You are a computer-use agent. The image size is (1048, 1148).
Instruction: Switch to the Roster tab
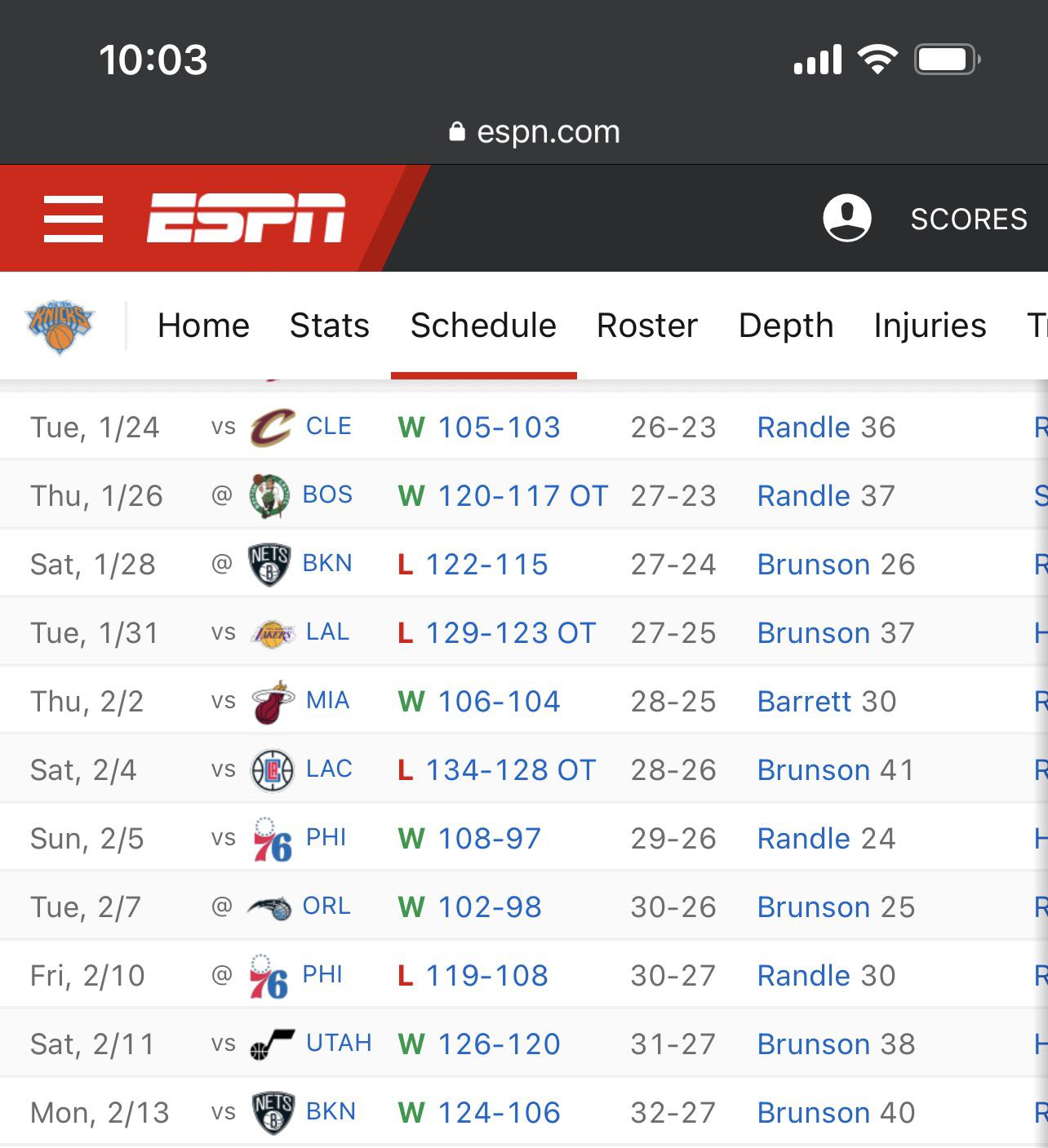pos(647,326)
